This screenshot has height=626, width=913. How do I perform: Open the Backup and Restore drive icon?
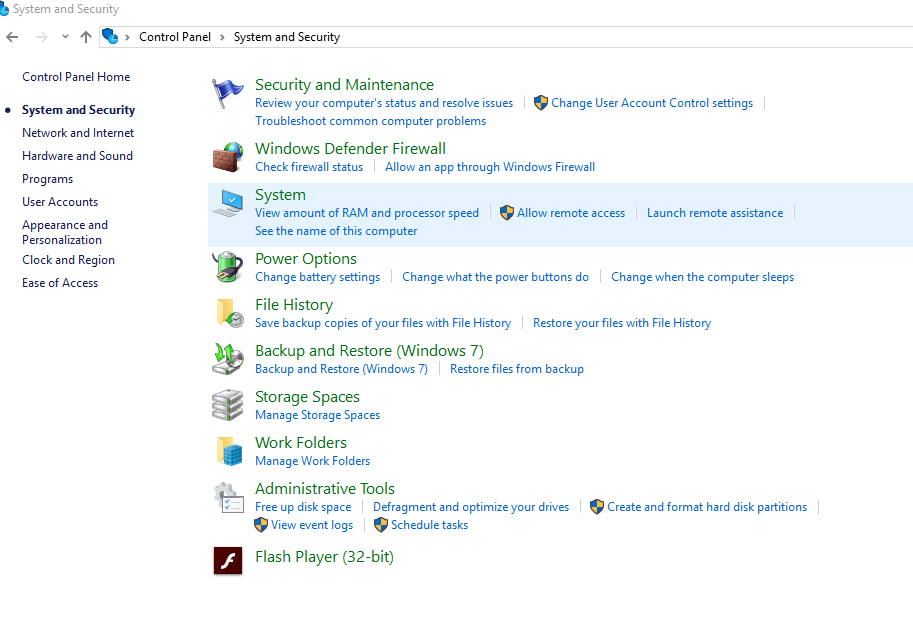tap(228, 359)
